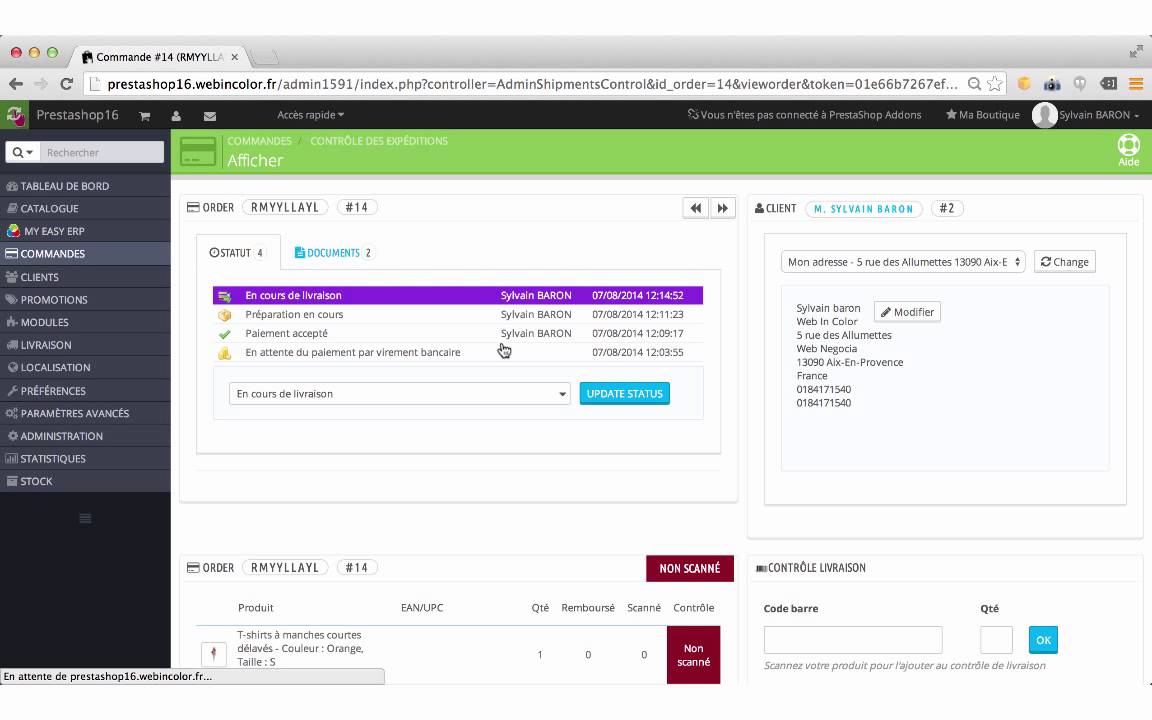Focus the Code barre input field
The width and height of the screenshot is (1152, 720).
(853, 640)
